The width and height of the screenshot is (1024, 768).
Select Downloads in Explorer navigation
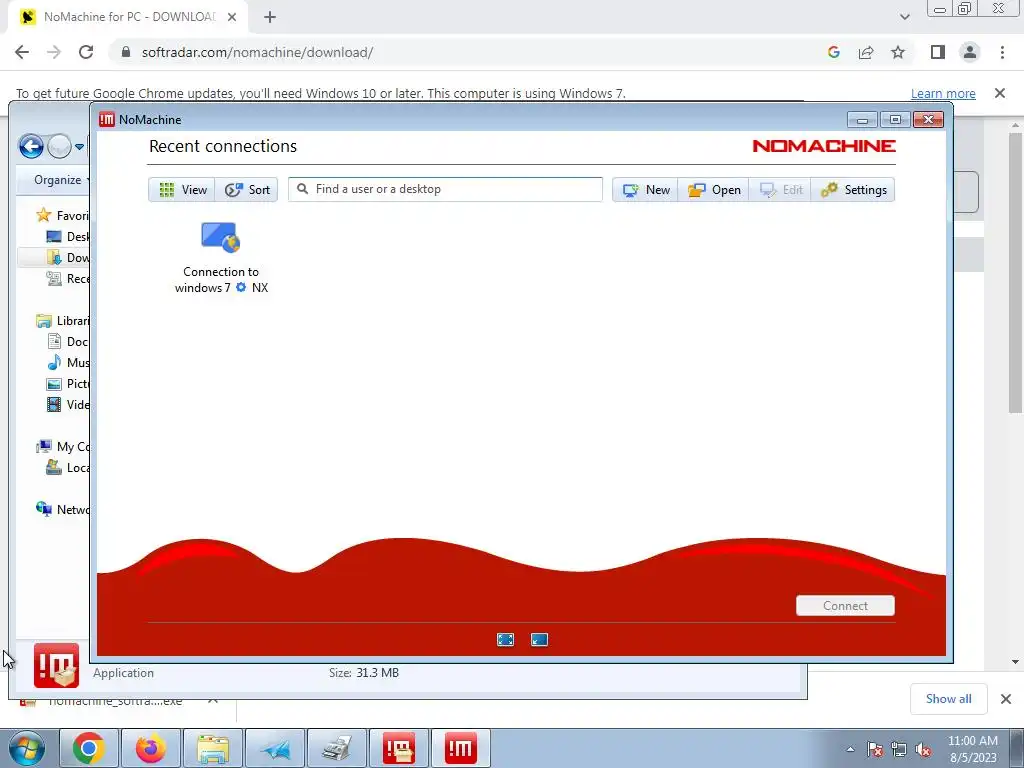[x=68, y=257]
